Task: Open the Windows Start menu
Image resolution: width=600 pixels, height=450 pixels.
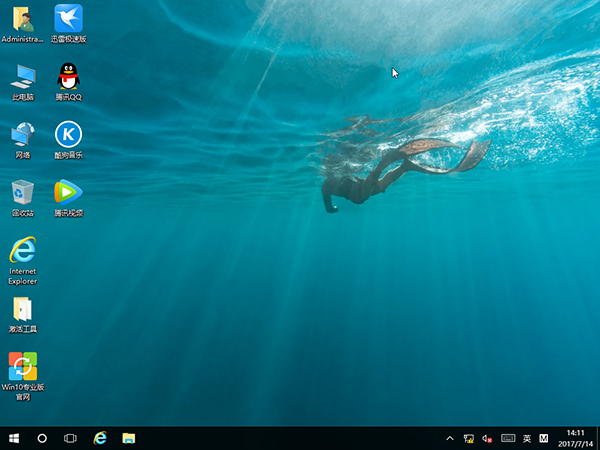Action: coord(14,438)
